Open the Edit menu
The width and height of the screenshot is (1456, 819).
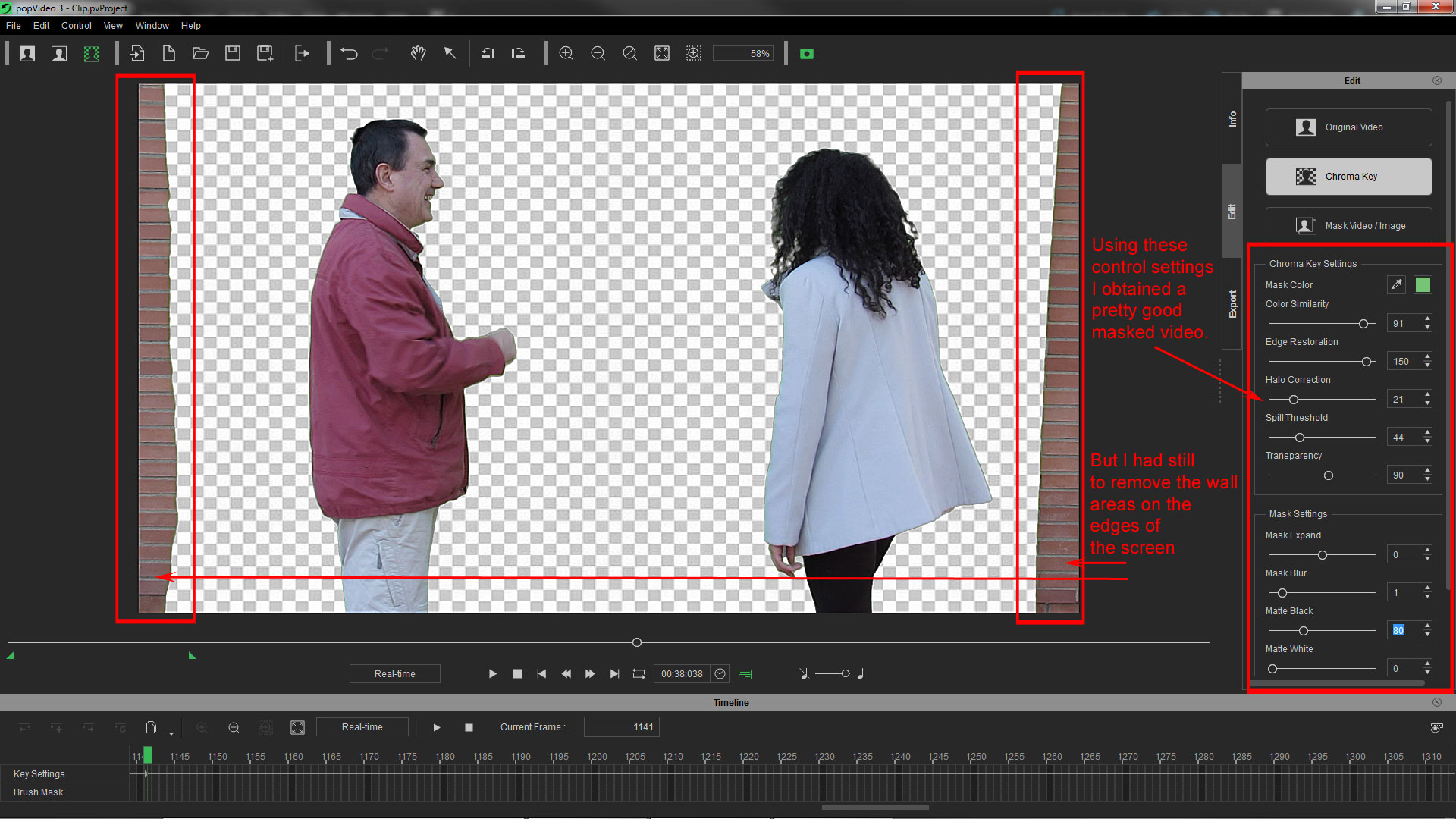coord(41,26)
